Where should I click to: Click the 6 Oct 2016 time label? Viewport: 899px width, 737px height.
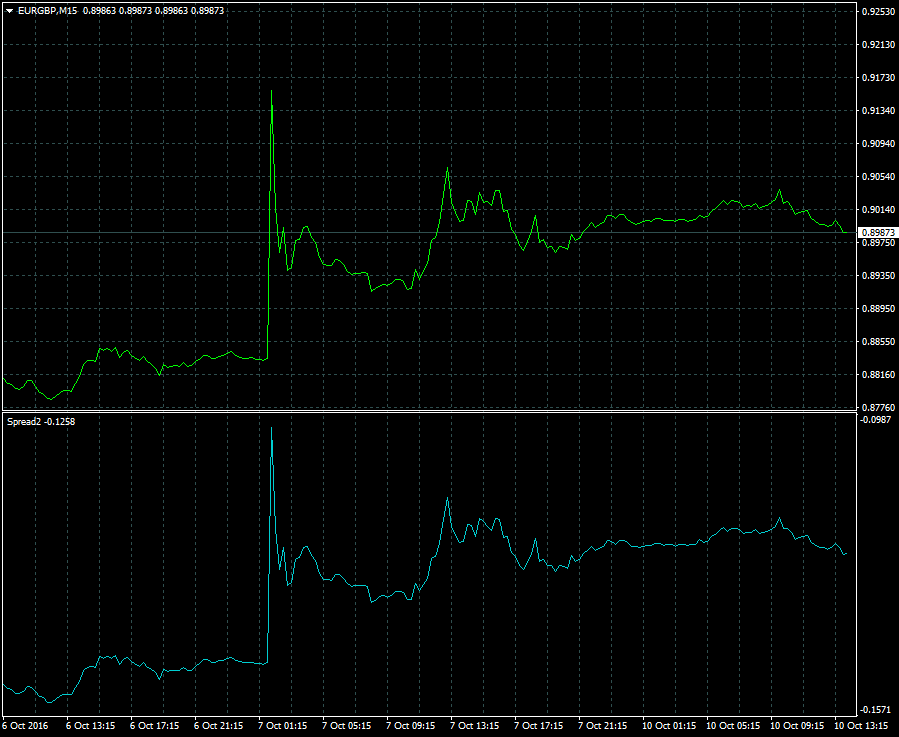tap(26, 726)
